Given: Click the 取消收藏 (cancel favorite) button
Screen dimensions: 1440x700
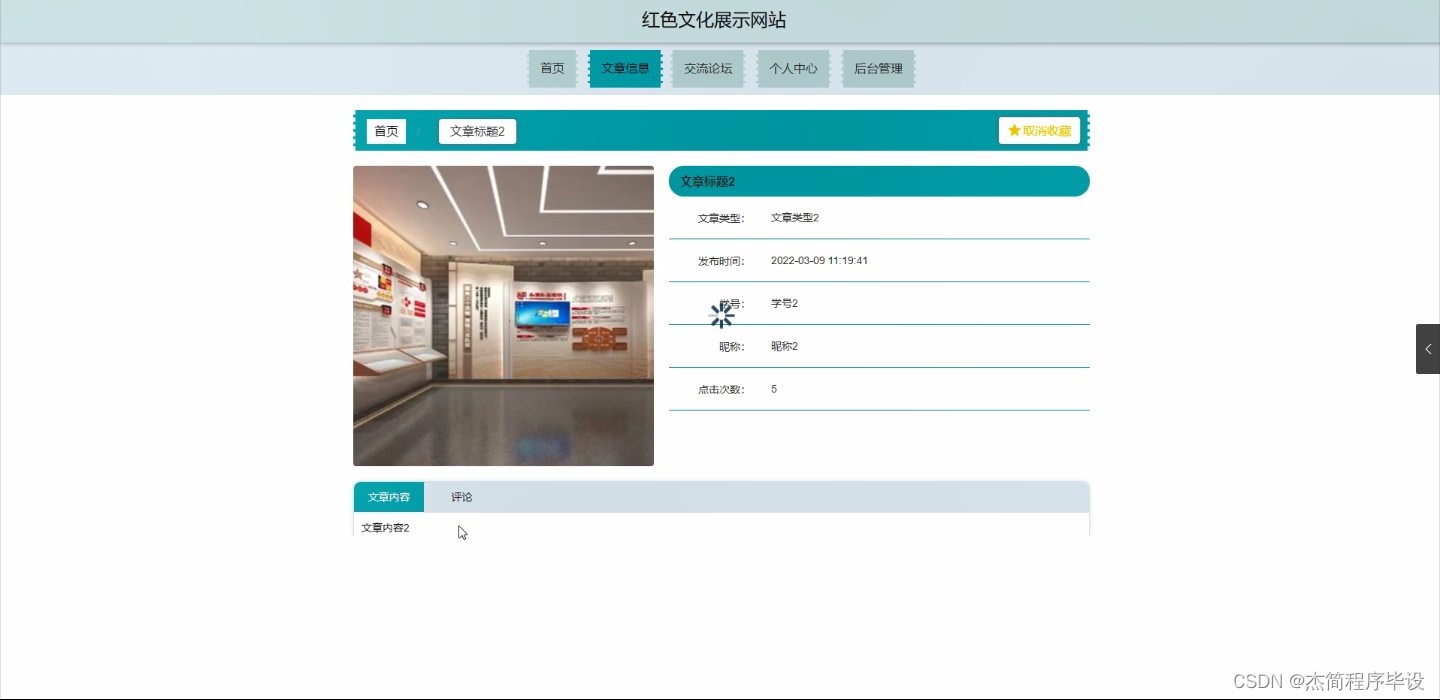Looking at the screenshot, I should click(1040, 130).
